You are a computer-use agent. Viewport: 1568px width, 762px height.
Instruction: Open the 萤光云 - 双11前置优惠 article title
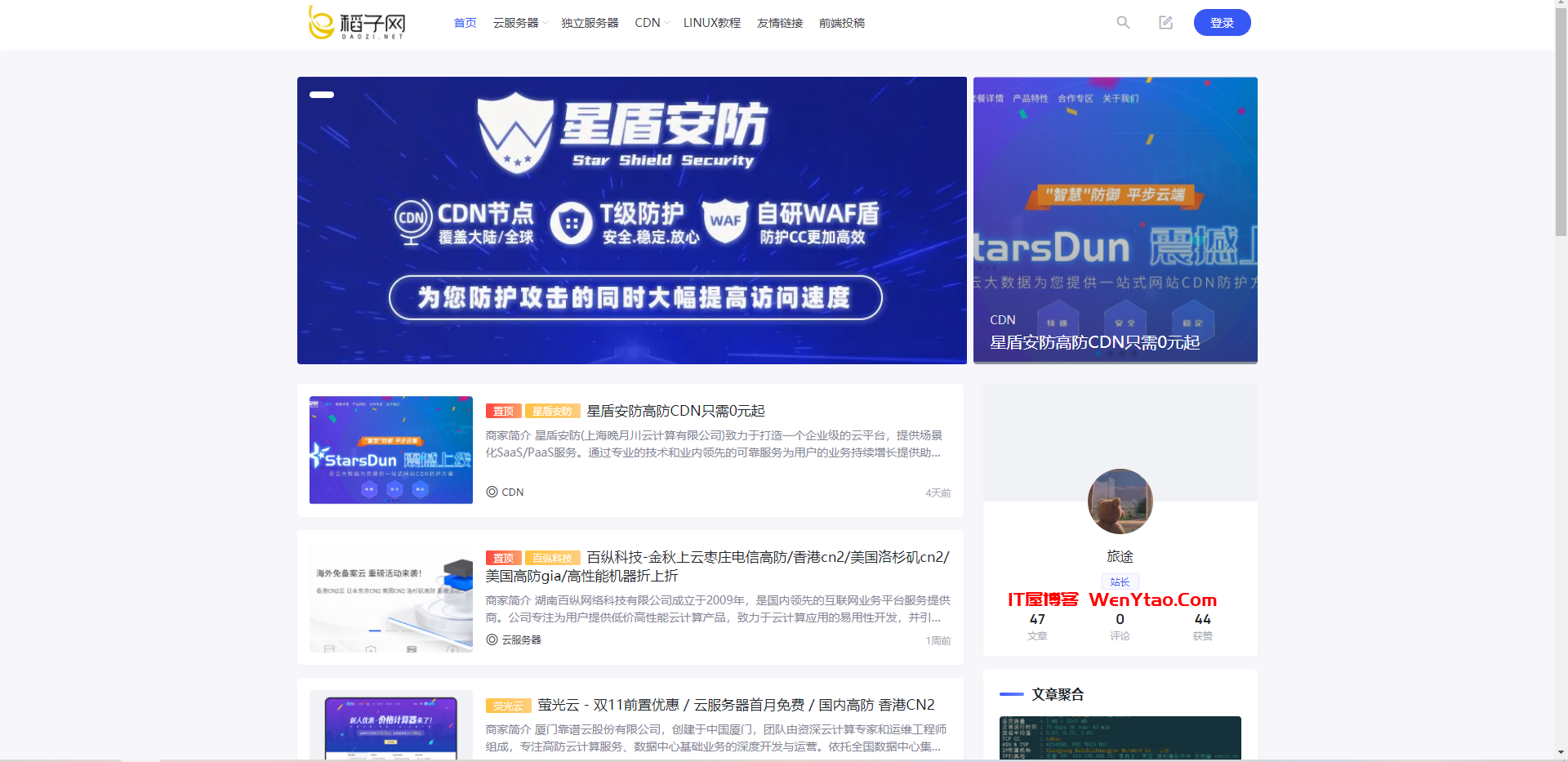pos(736,705)
